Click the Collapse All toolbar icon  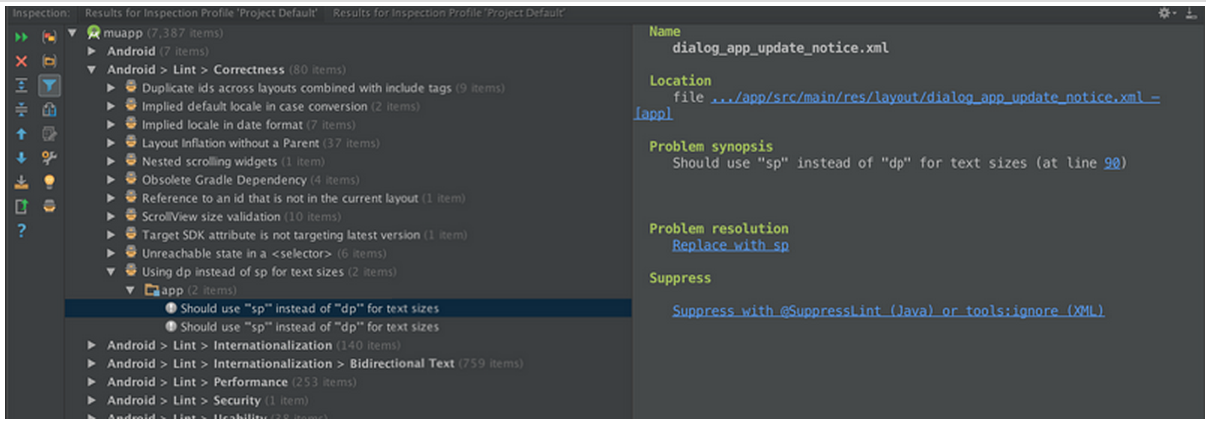click(21, 110)
